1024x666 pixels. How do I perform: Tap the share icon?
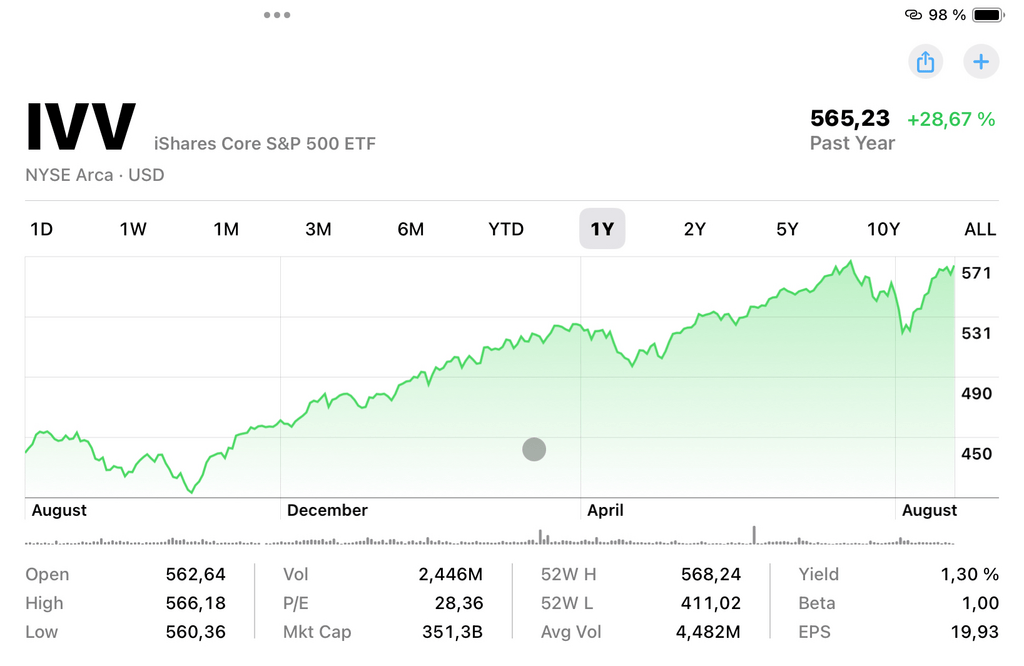point(925,62)
